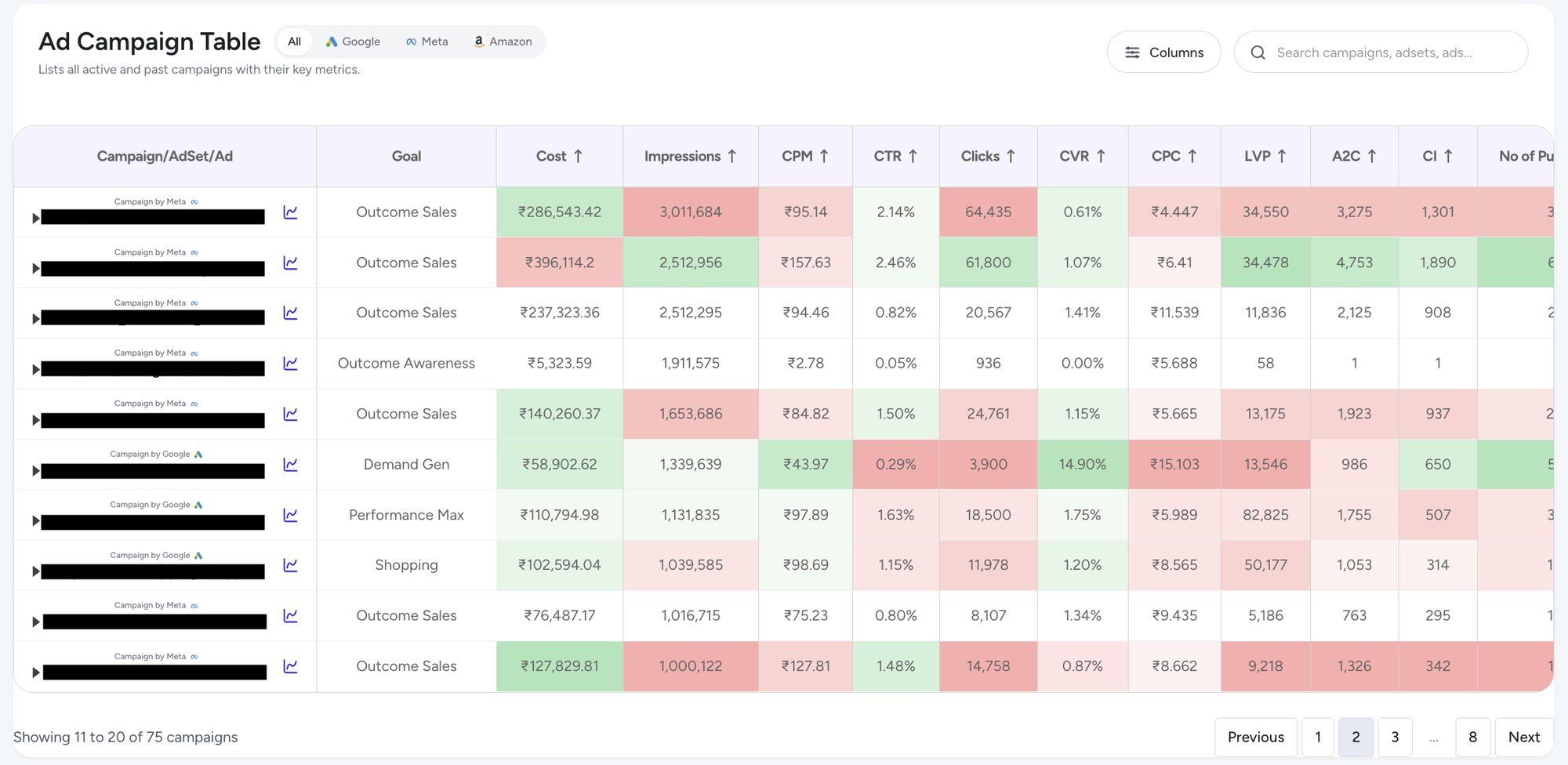Open chart icon for ₹286,543.42 campaign row
This screenshot has height=765, width=1568.
pos(290,212)
